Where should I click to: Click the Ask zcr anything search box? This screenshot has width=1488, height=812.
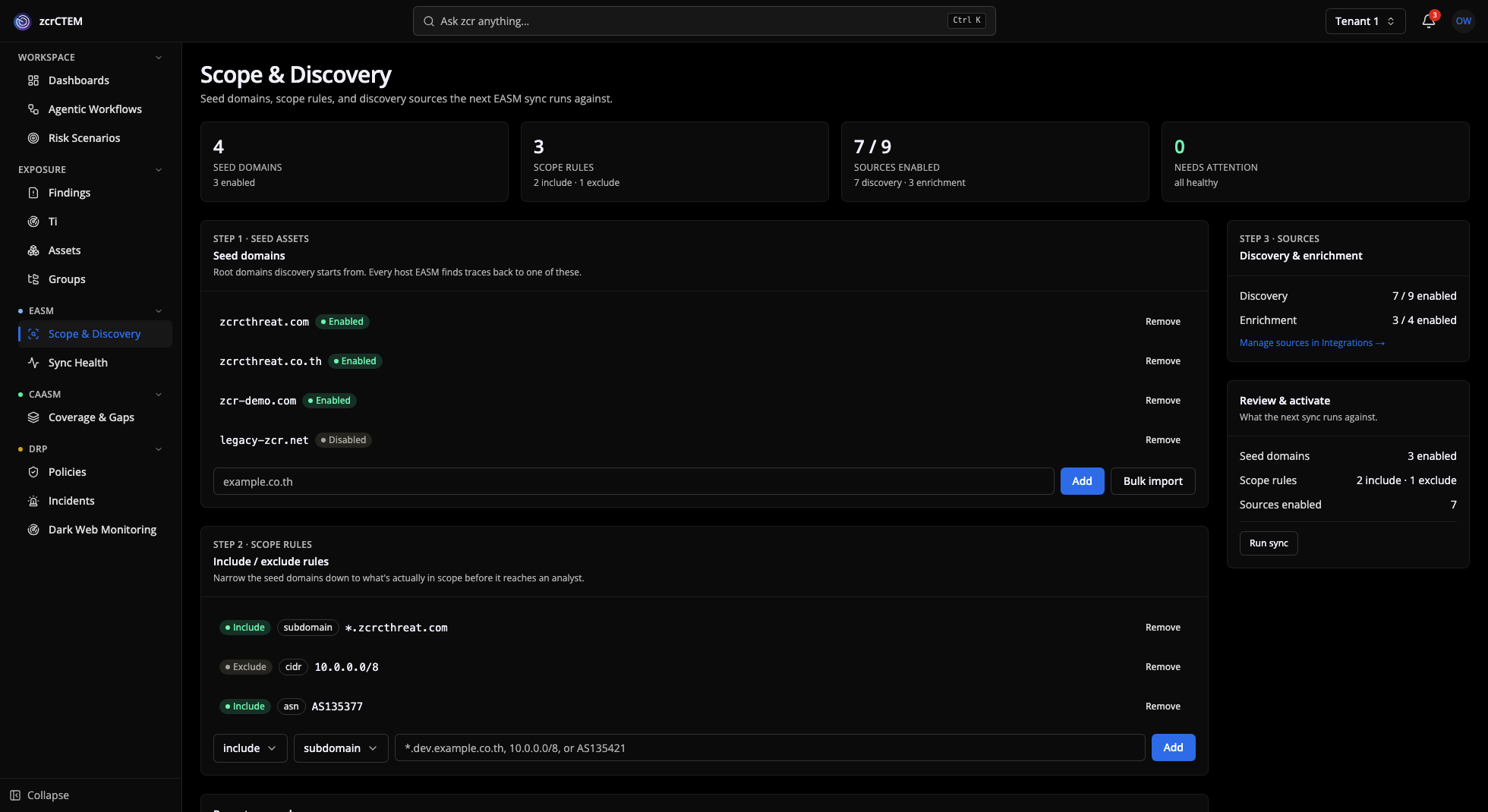[x=704, y=21]
